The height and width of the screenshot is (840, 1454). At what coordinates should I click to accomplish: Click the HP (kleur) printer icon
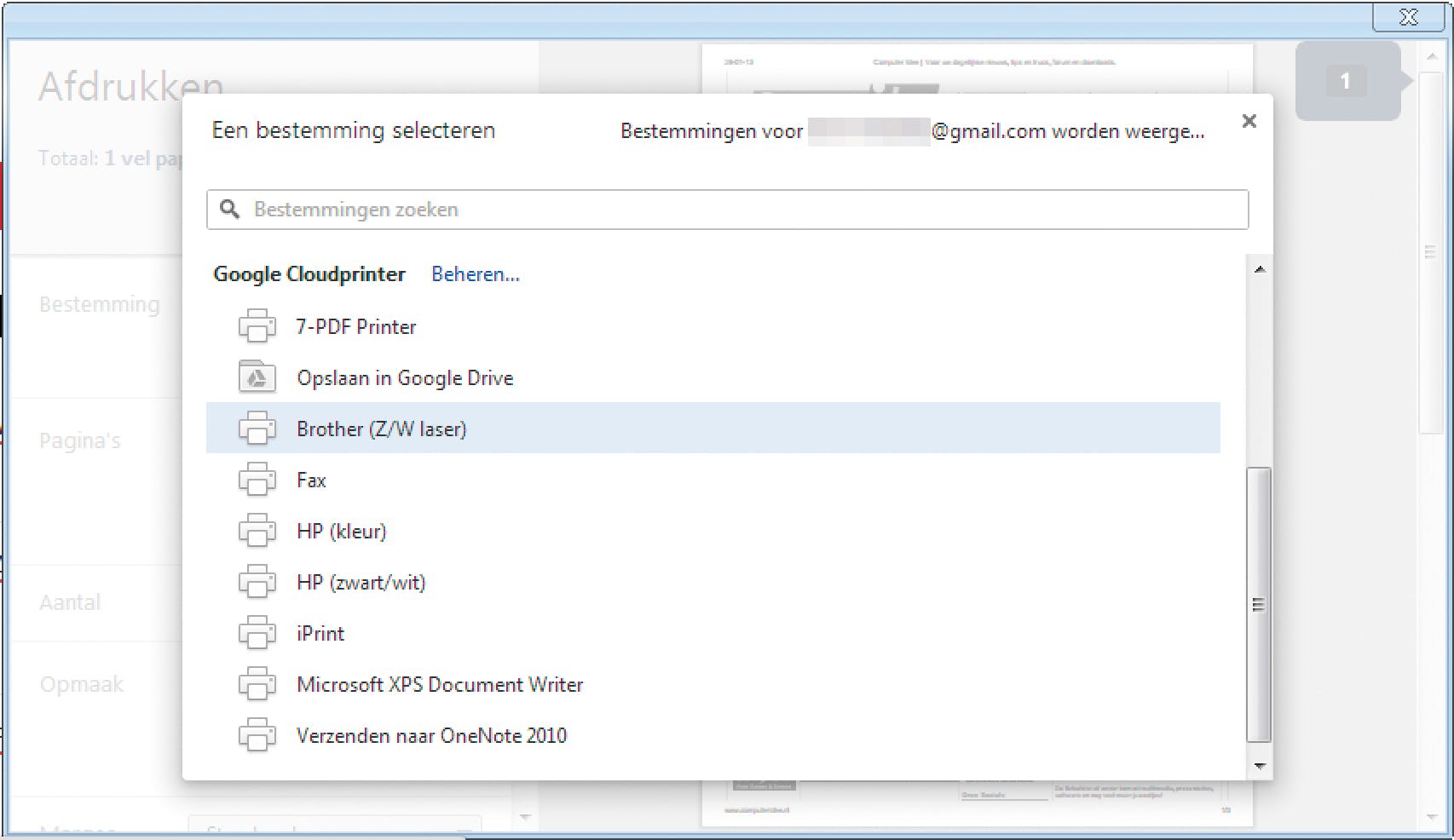click(x=257, y=531)
